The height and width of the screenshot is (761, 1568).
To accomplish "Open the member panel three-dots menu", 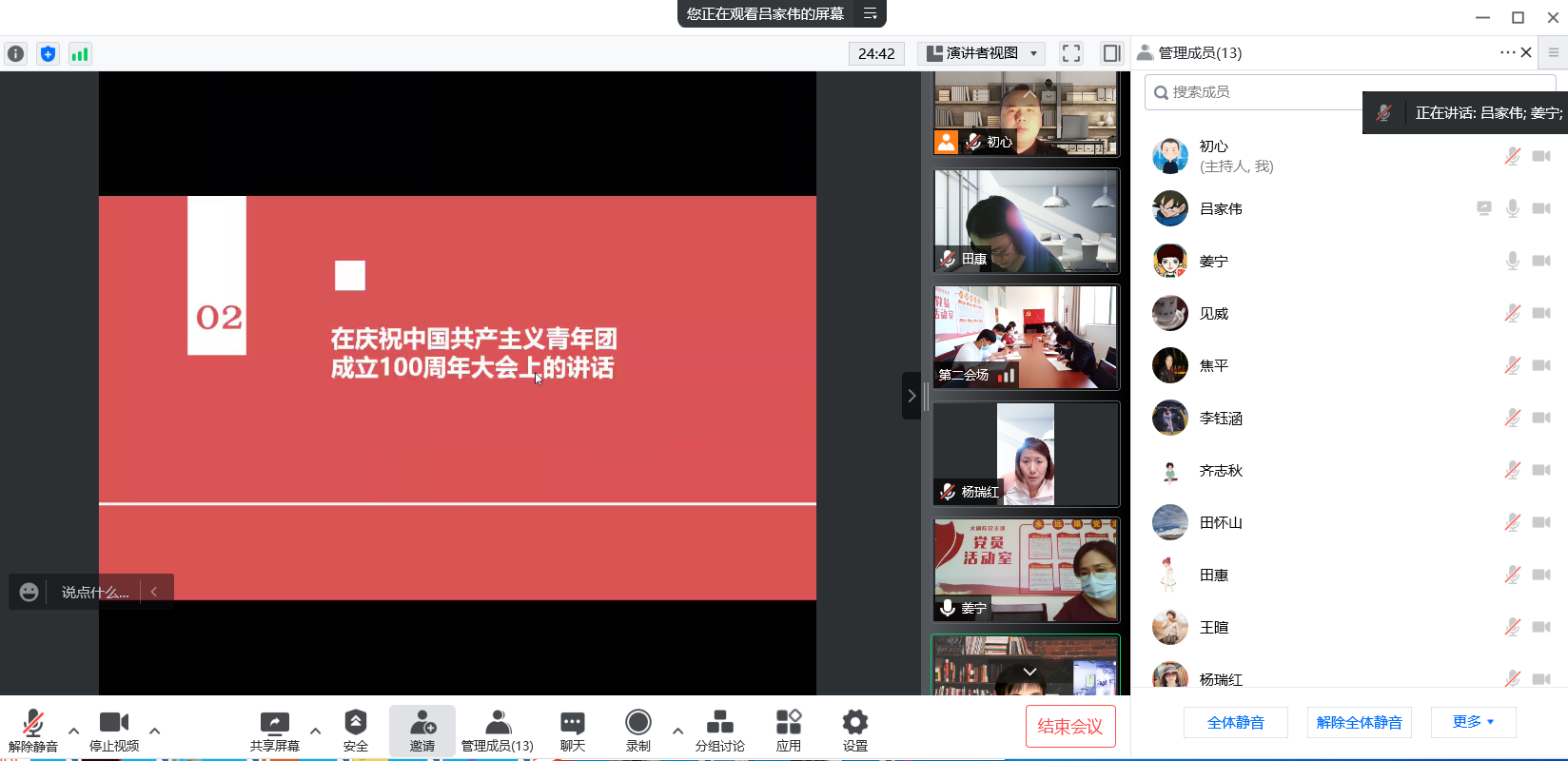I will [x=1507, y=52].
